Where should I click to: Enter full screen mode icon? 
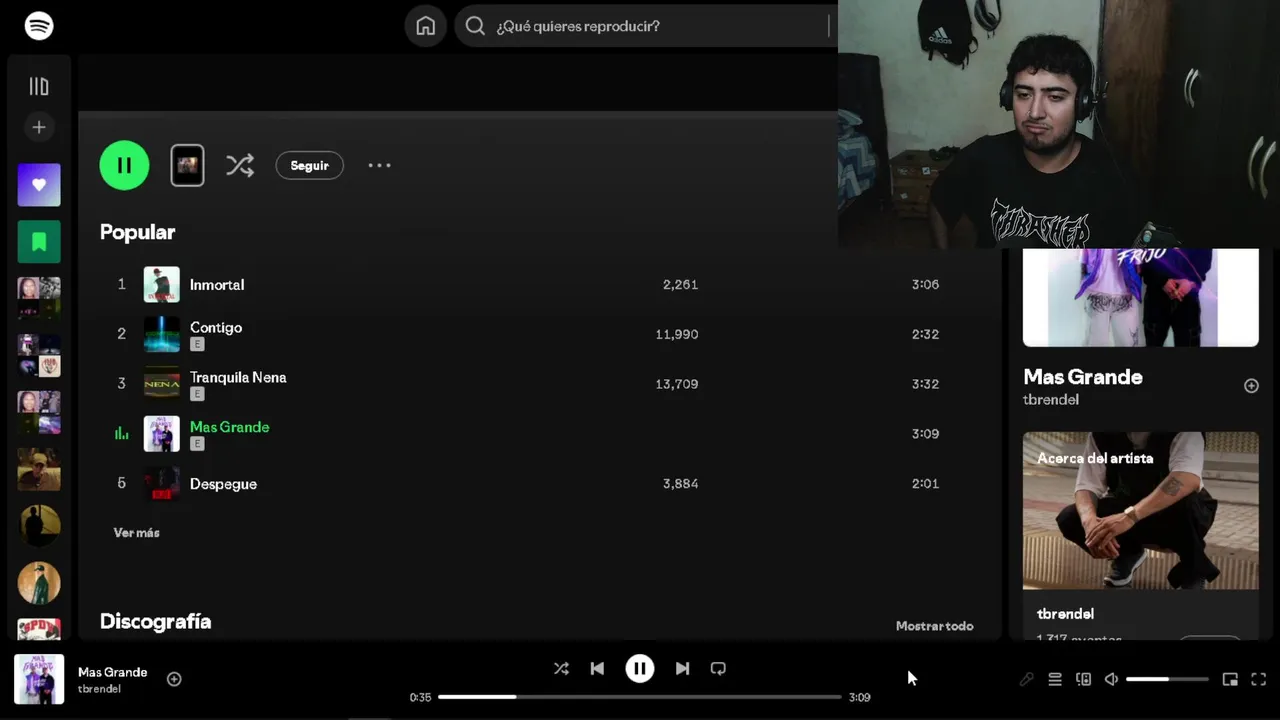pos(1259,680)
